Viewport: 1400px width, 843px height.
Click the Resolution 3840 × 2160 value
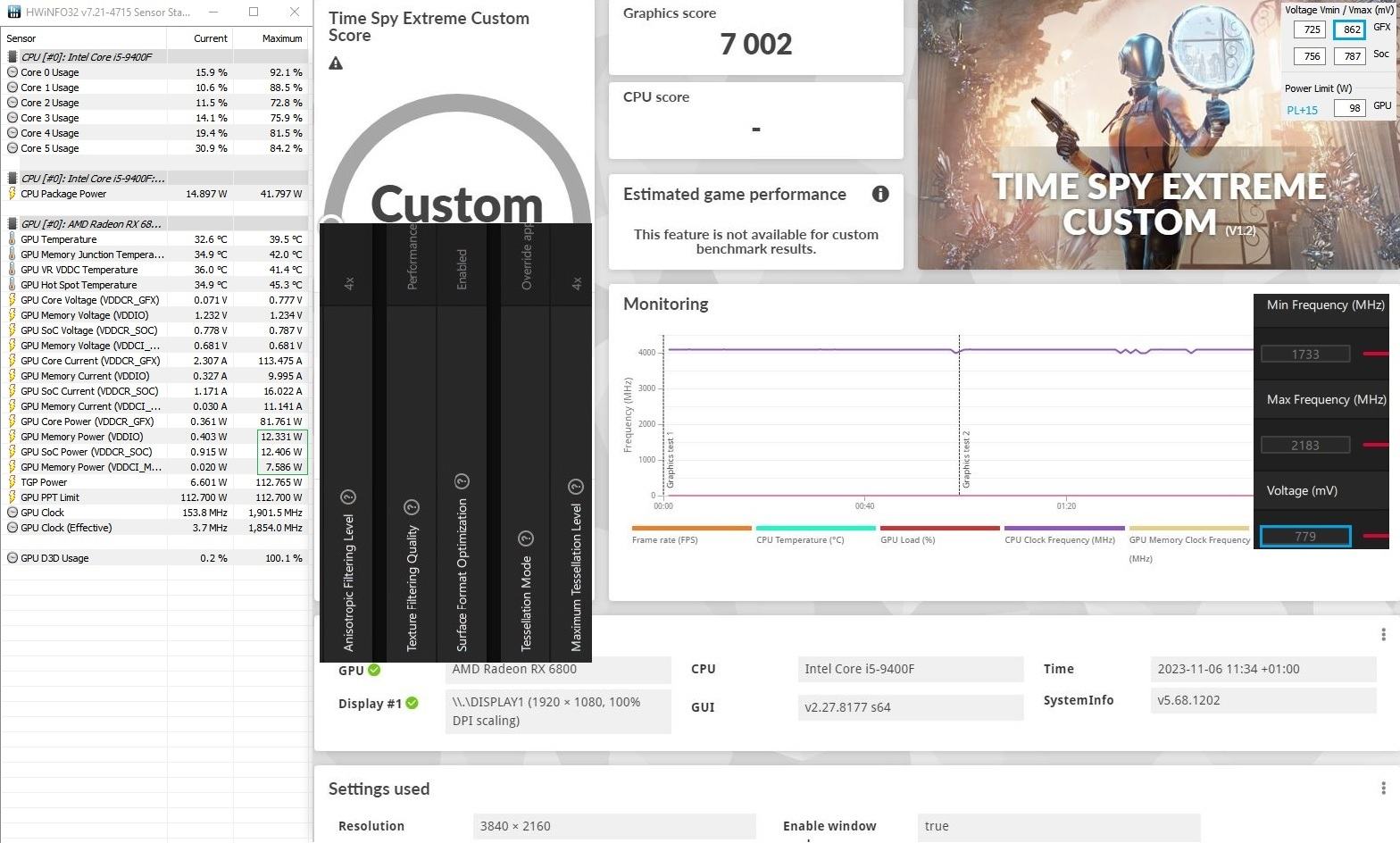click(614, 826)
